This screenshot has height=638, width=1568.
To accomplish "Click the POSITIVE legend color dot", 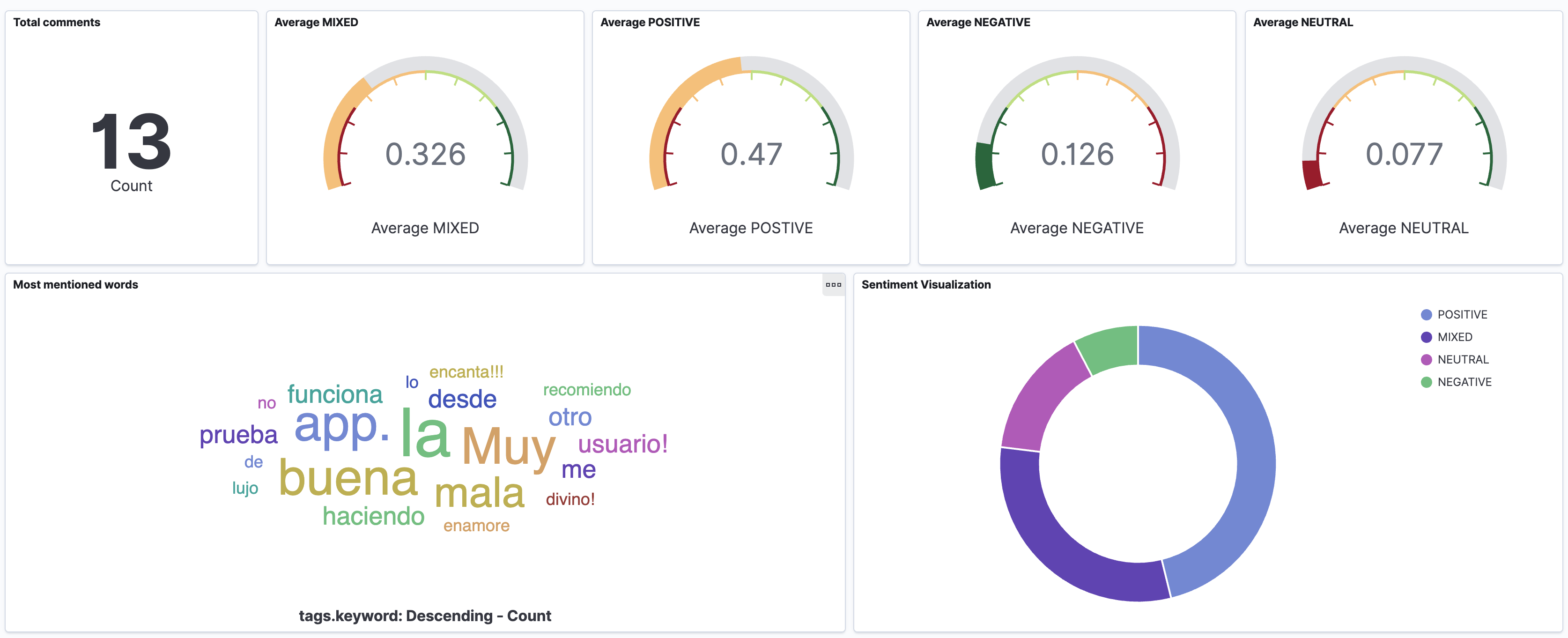I will (1426, 315).
